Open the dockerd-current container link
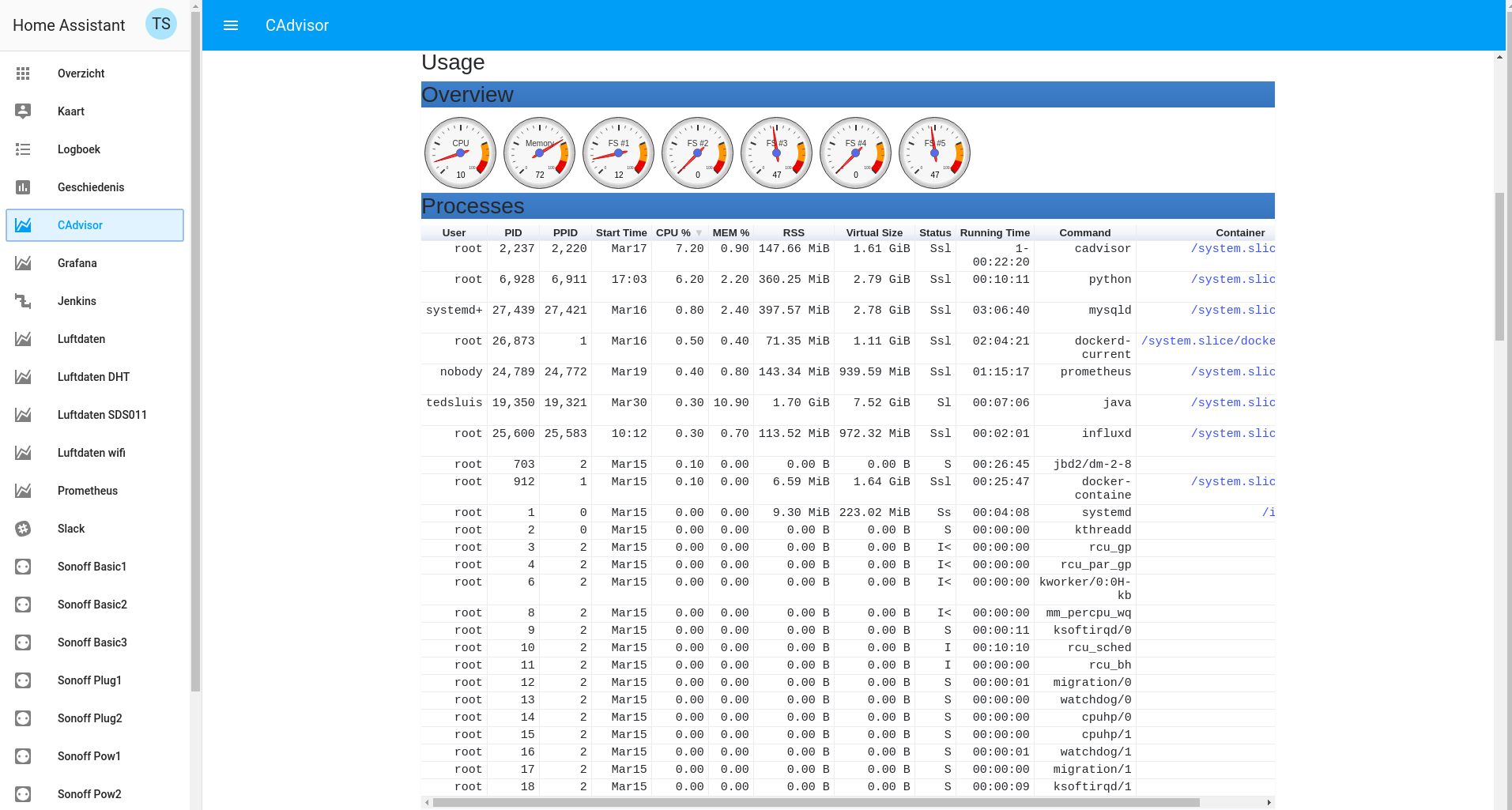This screenshot has width=1512, height=810. [x=1208, y=341]
